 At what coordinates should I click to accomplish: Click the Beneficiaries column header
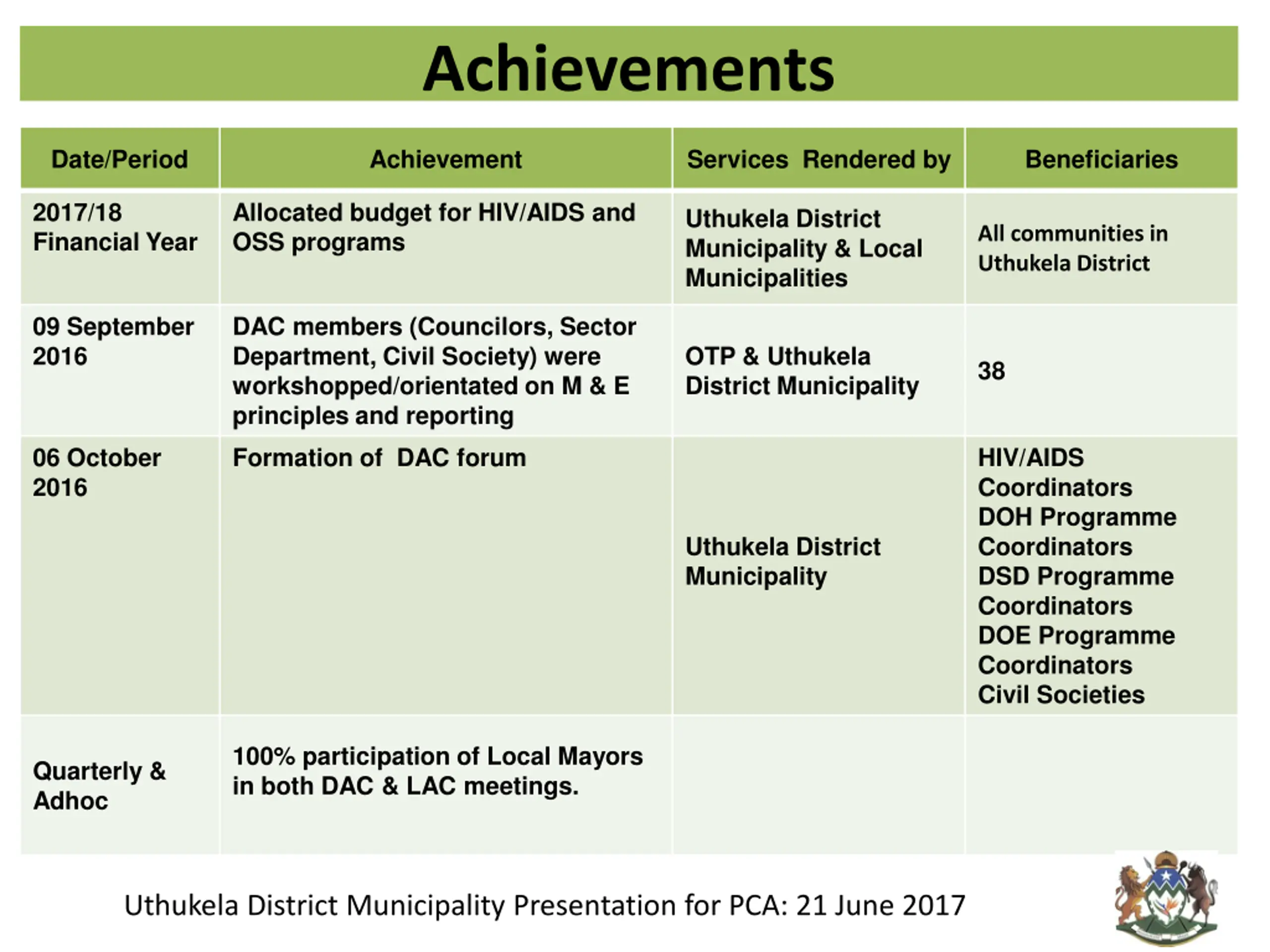pos(1101,159)
